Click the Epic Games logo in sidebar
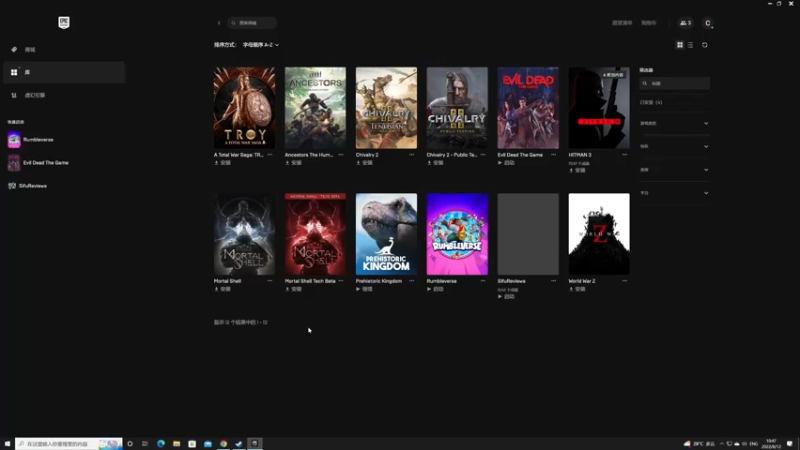This screenshot has width=800, height=450. 64,22
